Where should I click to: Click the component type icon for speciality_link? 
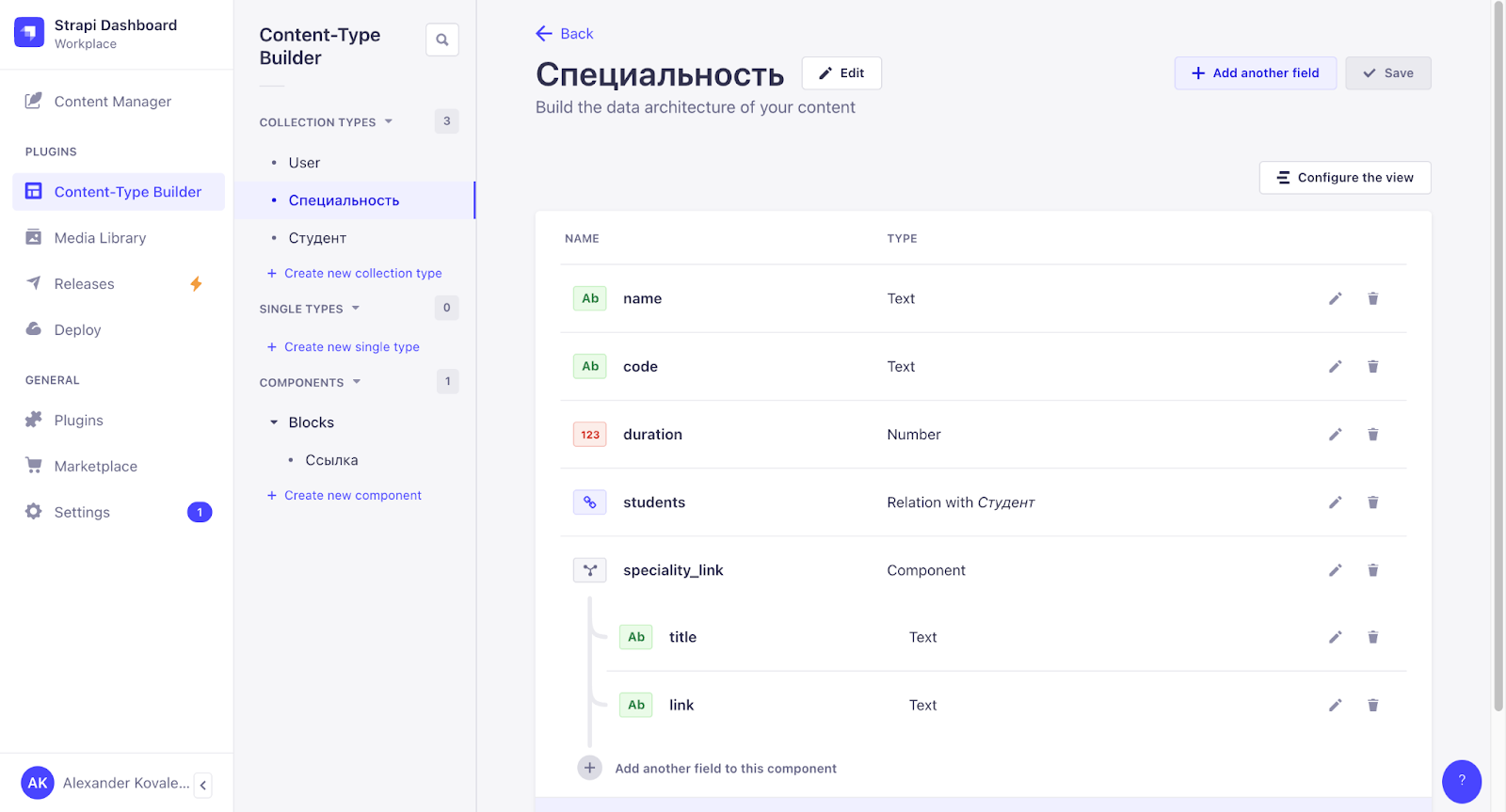coord(590,570)
